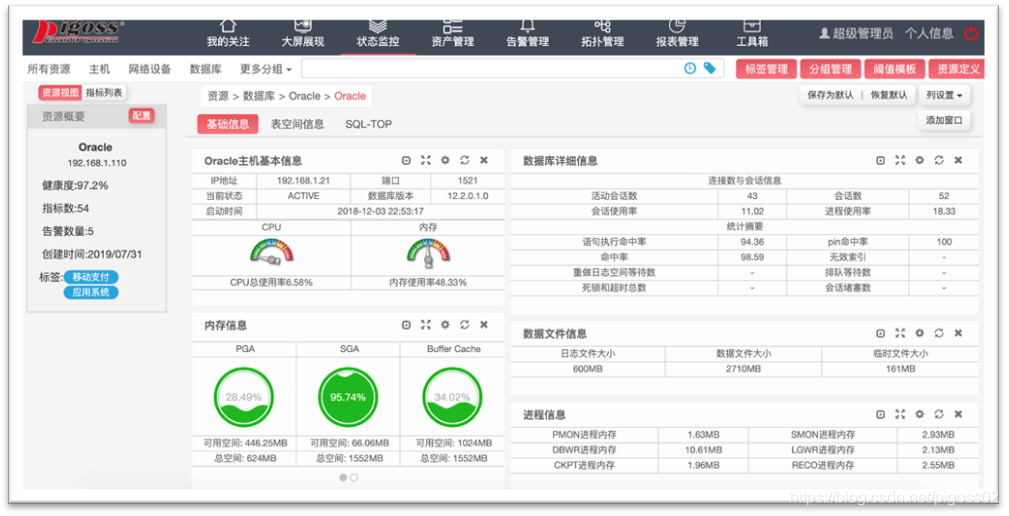Screen dimensions: 1009x516
Task: Collapse 内存信息 panel
Action: [406, 325]
